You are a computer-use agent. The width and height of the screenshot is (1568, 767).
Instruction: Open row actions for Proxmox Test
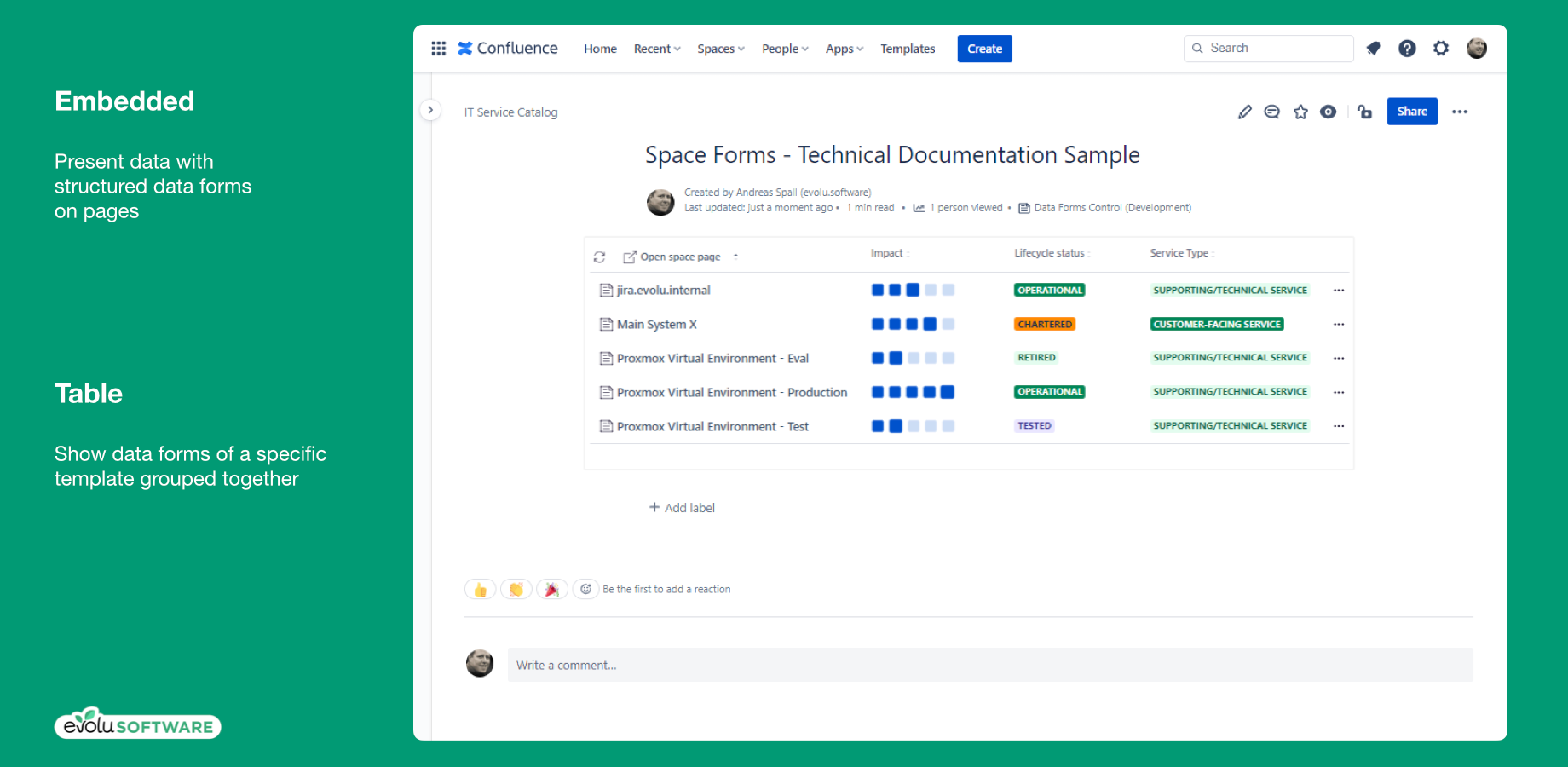[1339, 426]
